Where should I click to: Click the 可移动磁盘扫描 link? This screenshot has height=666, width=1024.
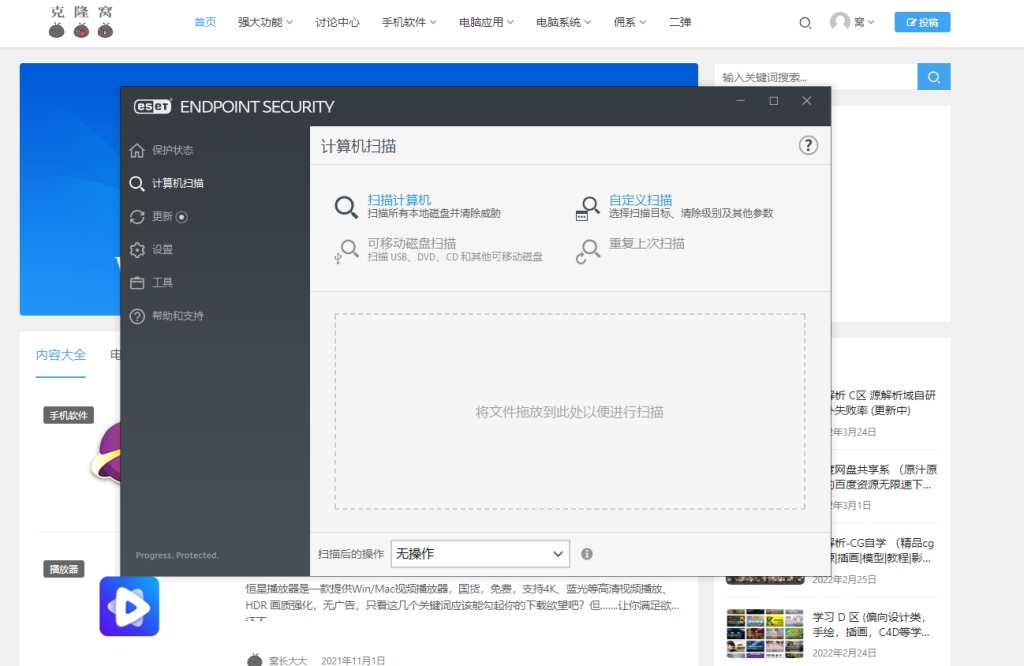(x=411, y=244)
